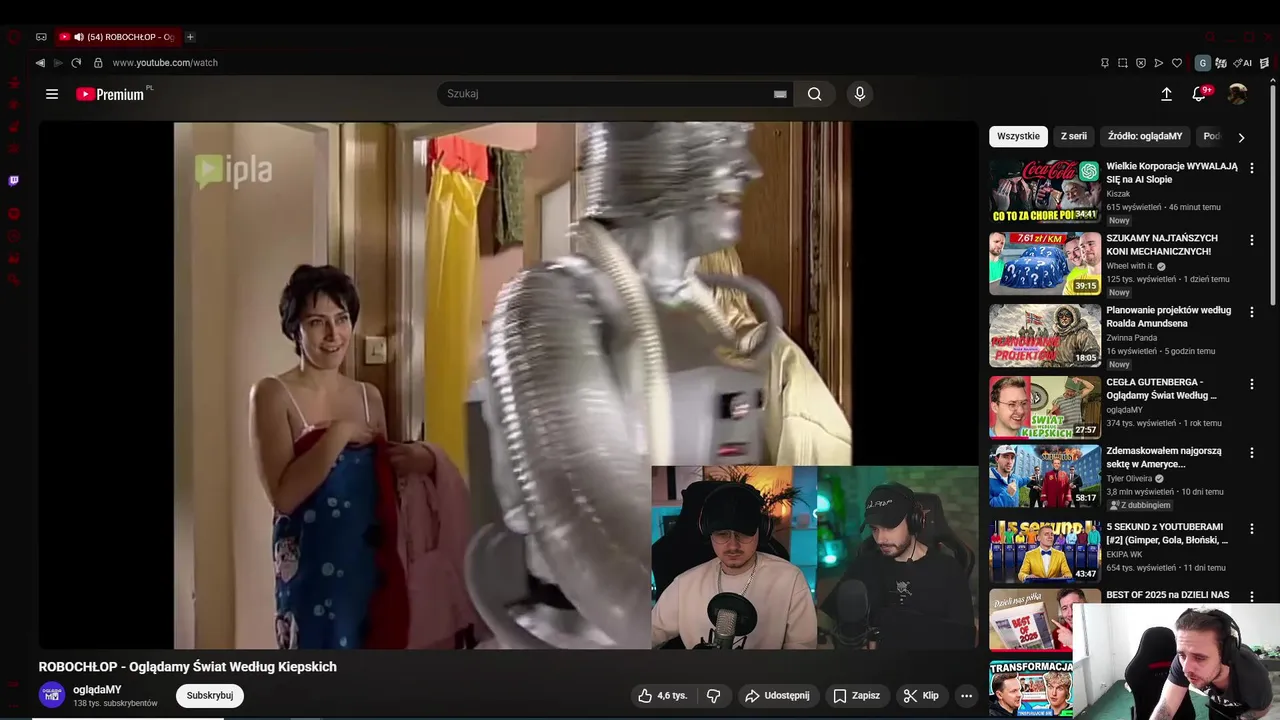Reload the page with the refresh icon
Viewport: 1280px width, 720px height.
(76, 63)
